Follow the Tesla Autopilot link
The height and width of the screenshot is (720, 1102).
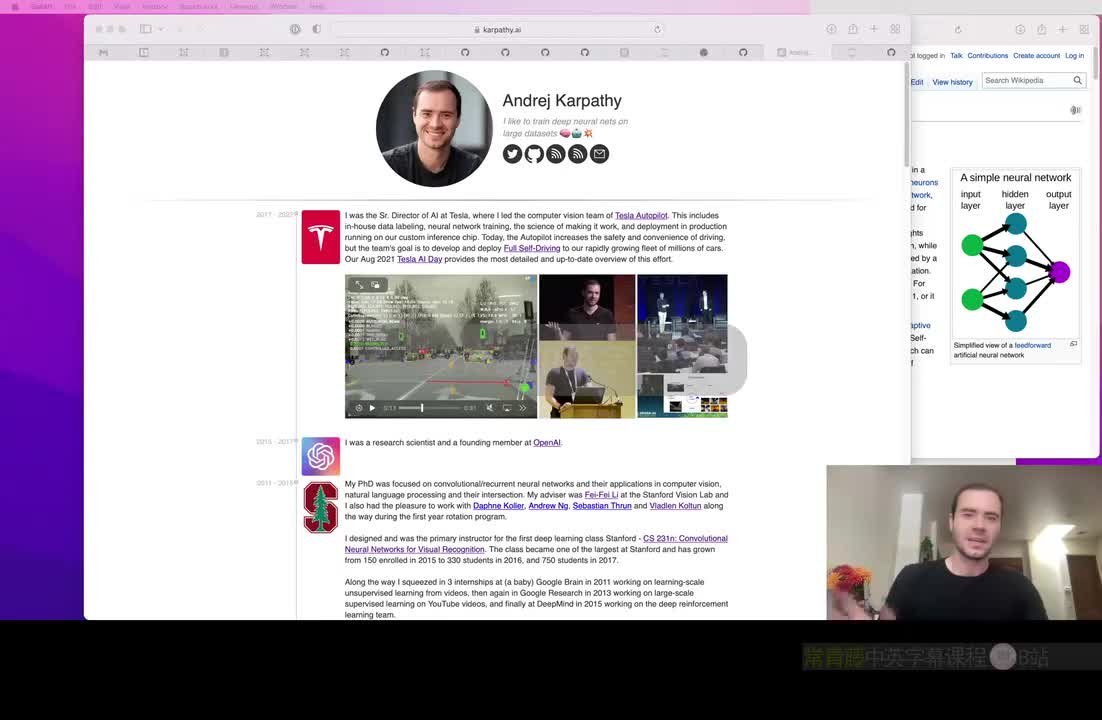[x=641, y=216]
